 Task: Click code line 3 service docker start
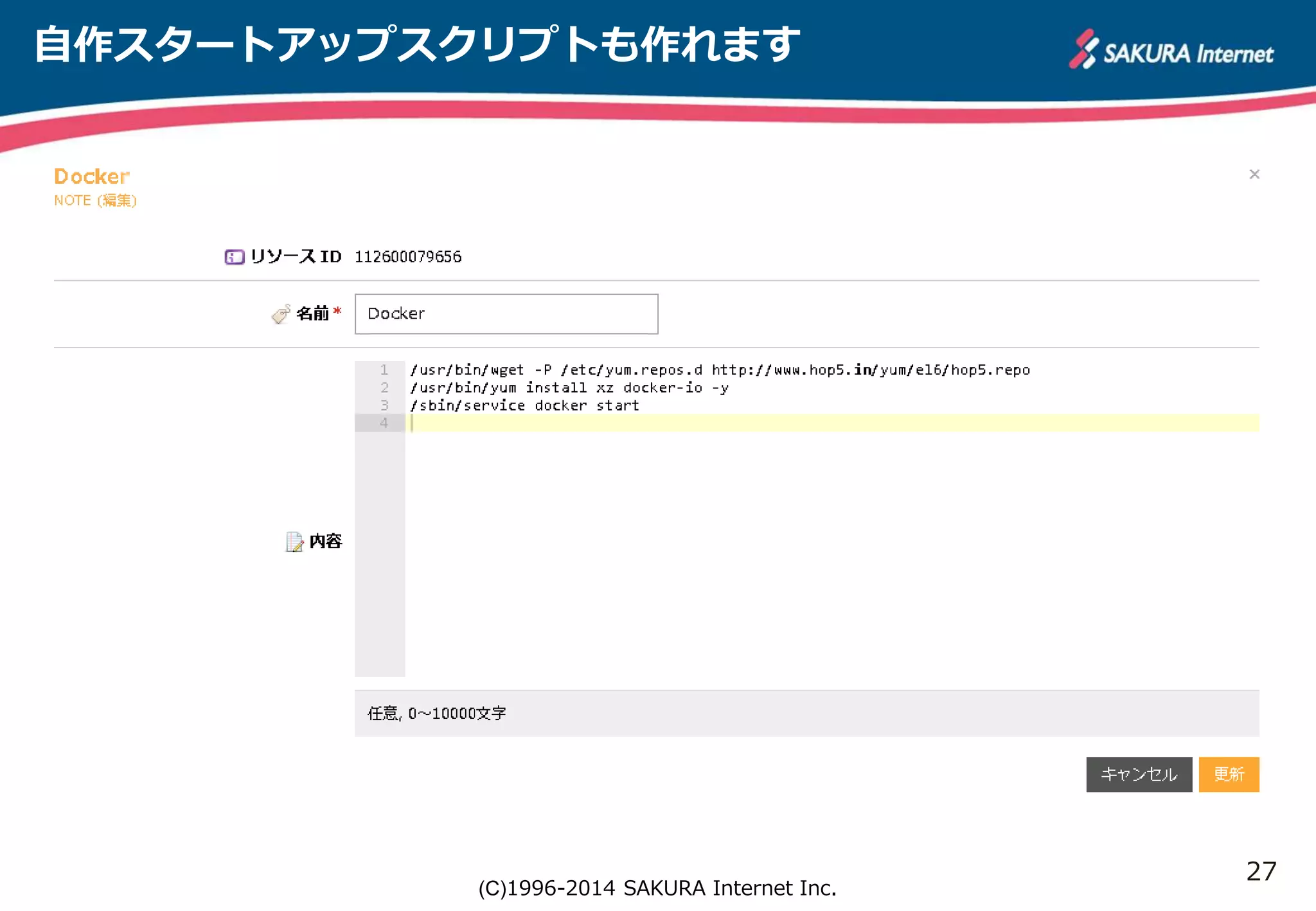tap(524, 405)
